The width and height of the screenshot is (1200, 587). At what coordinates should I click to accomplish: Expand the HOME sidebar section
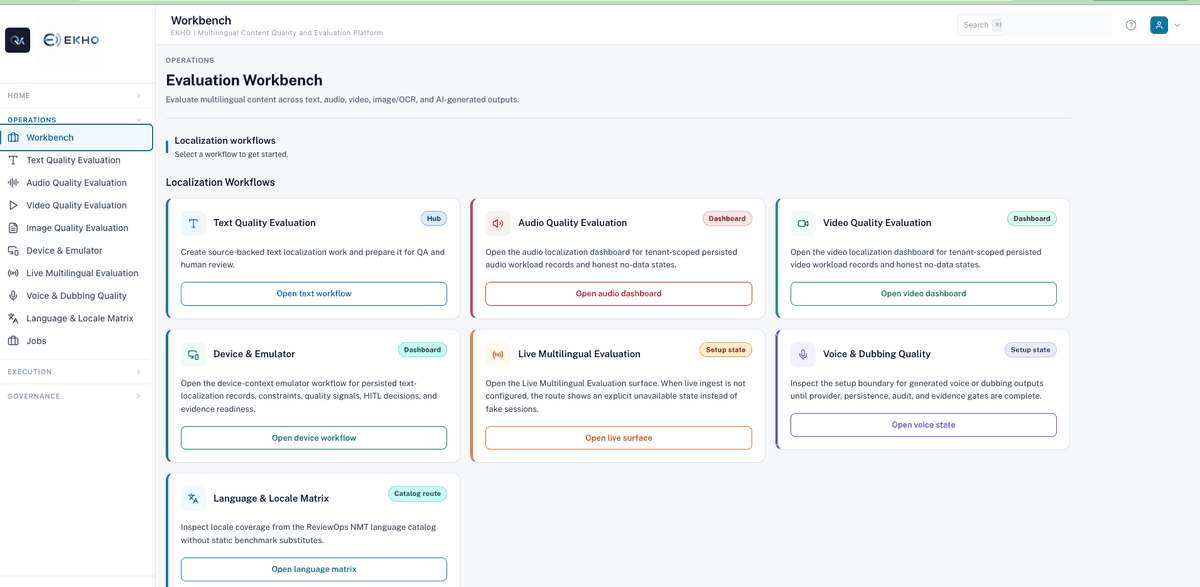[x=77, y=96]
